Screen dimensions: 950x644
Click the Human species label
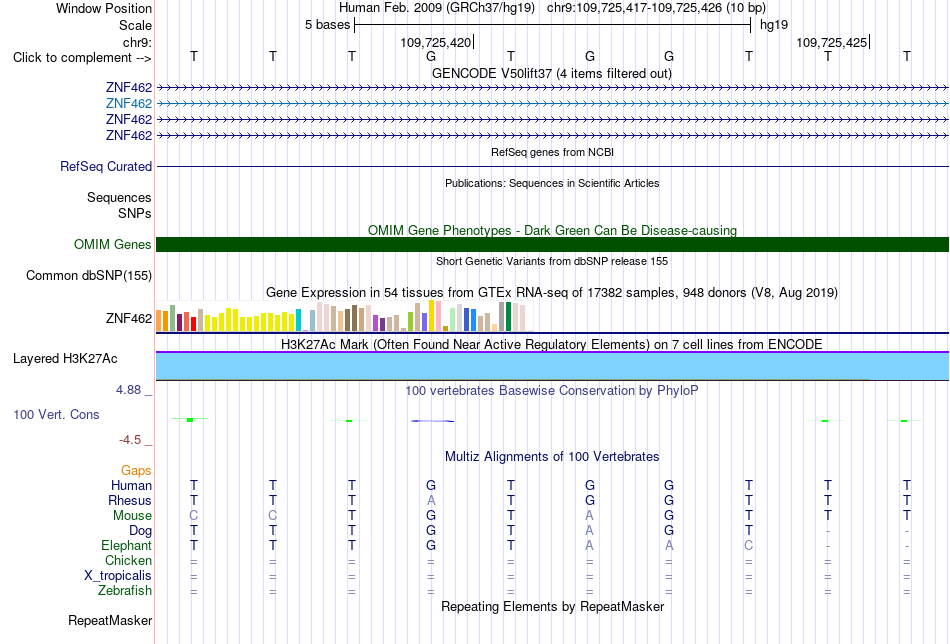pos(131,485)
